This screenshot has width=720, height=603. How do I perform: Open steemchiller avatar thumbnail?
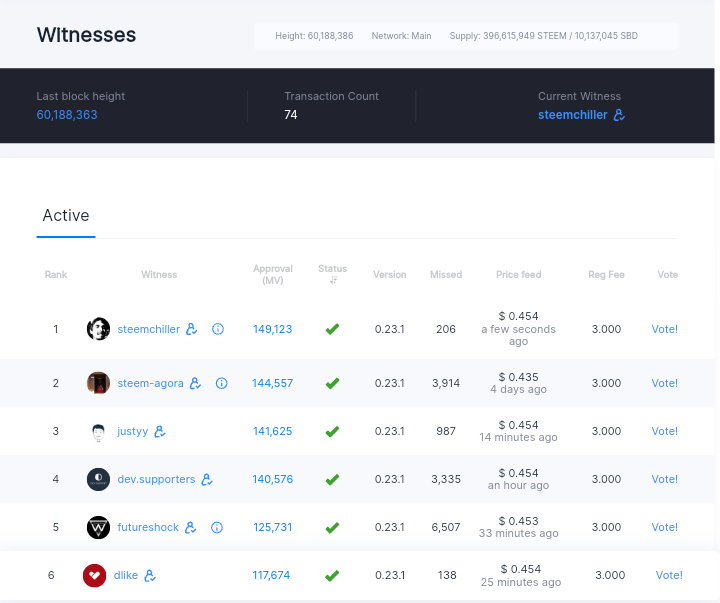tap(98, 329)
